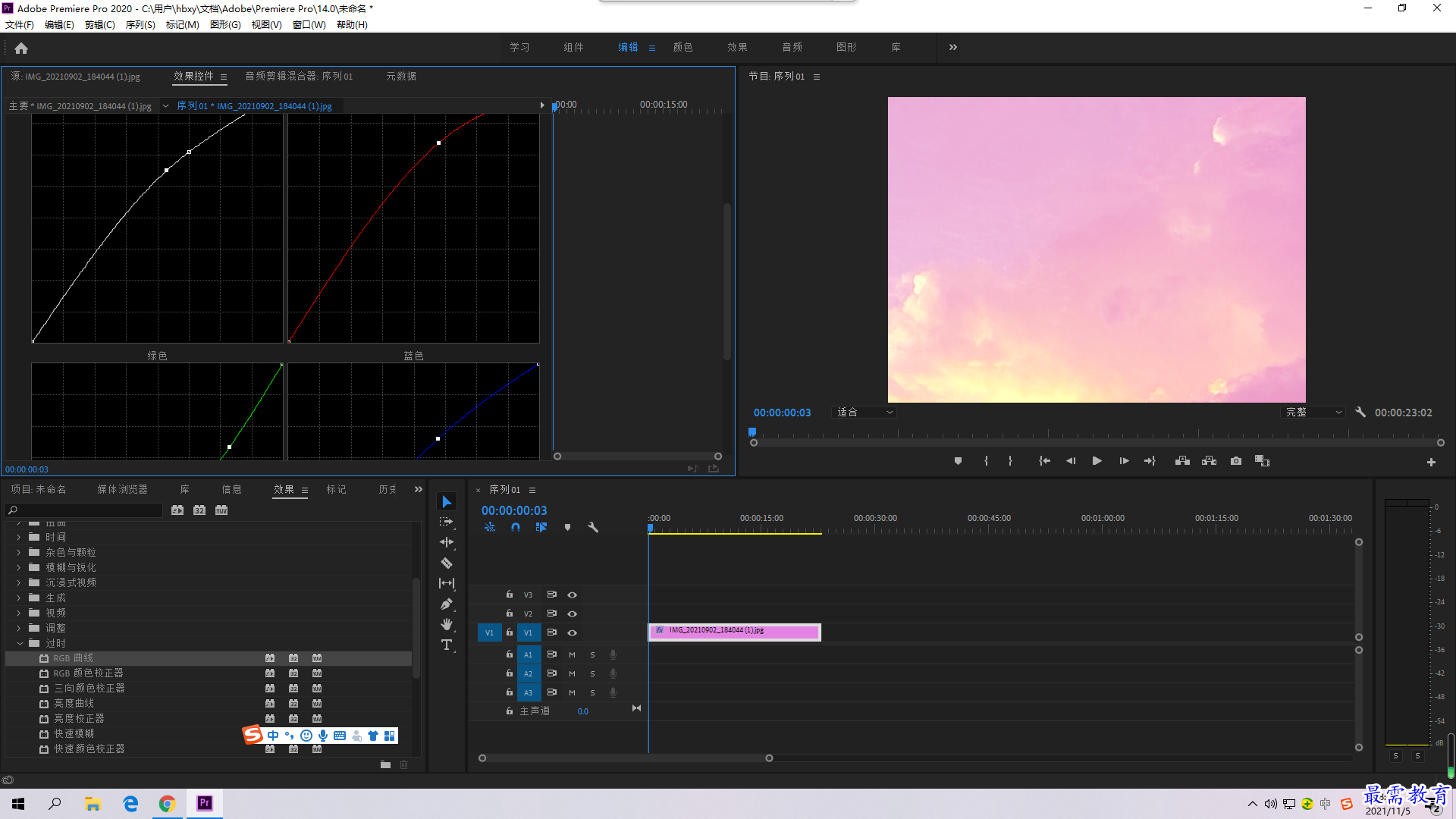Open 序列(S) menu
Screen dimensions: 1456x819
(x=140, y=25)
